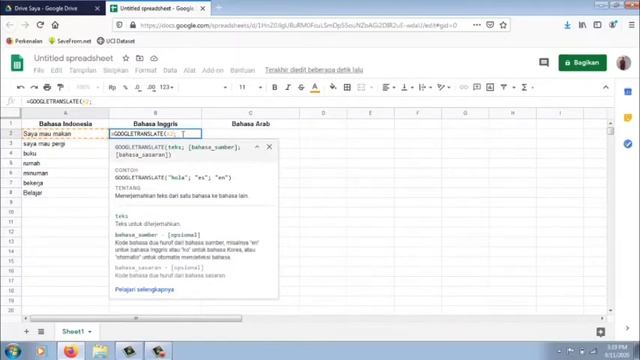
Task: Open Functions sigma dropdown
Action: 527,87
